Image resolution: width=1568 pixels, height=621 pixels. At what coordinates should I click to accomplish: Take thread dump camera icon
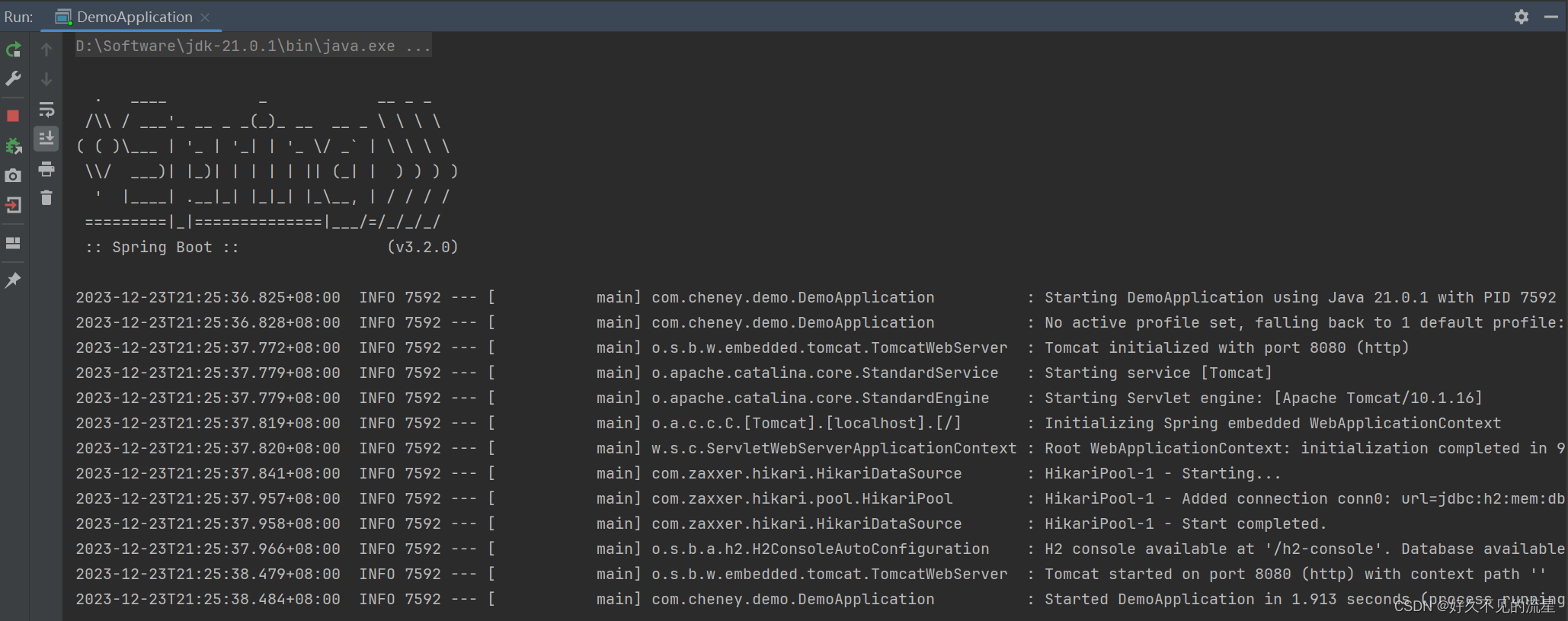coord(13,176)
